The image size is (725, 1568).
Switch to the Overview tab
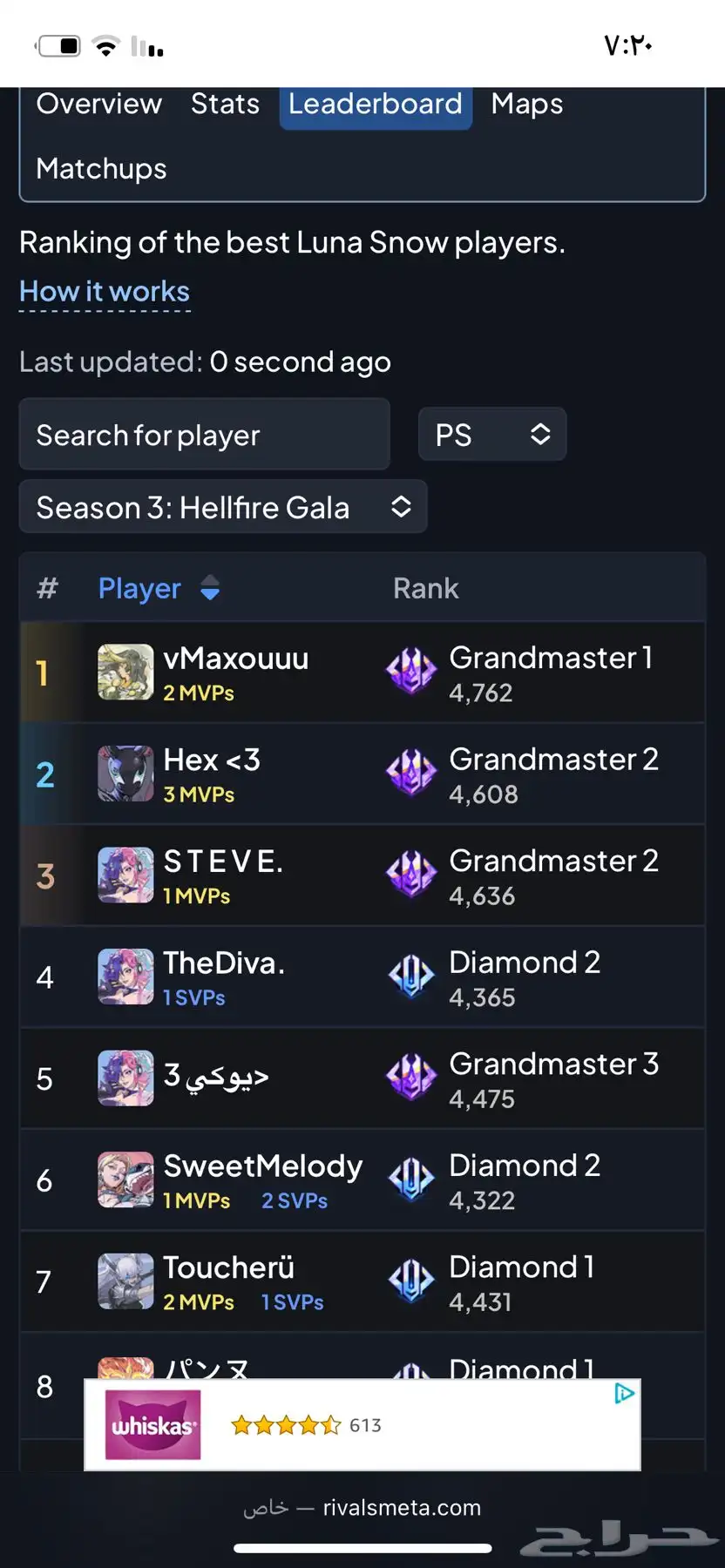click(x=99, y=104)
